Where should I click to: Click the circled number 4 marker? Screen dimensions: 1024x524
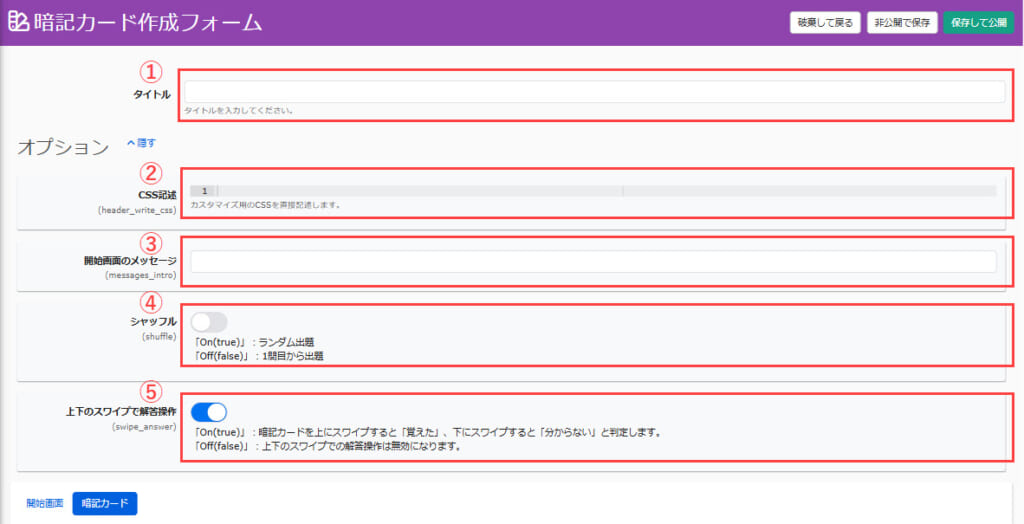point(149,300)
